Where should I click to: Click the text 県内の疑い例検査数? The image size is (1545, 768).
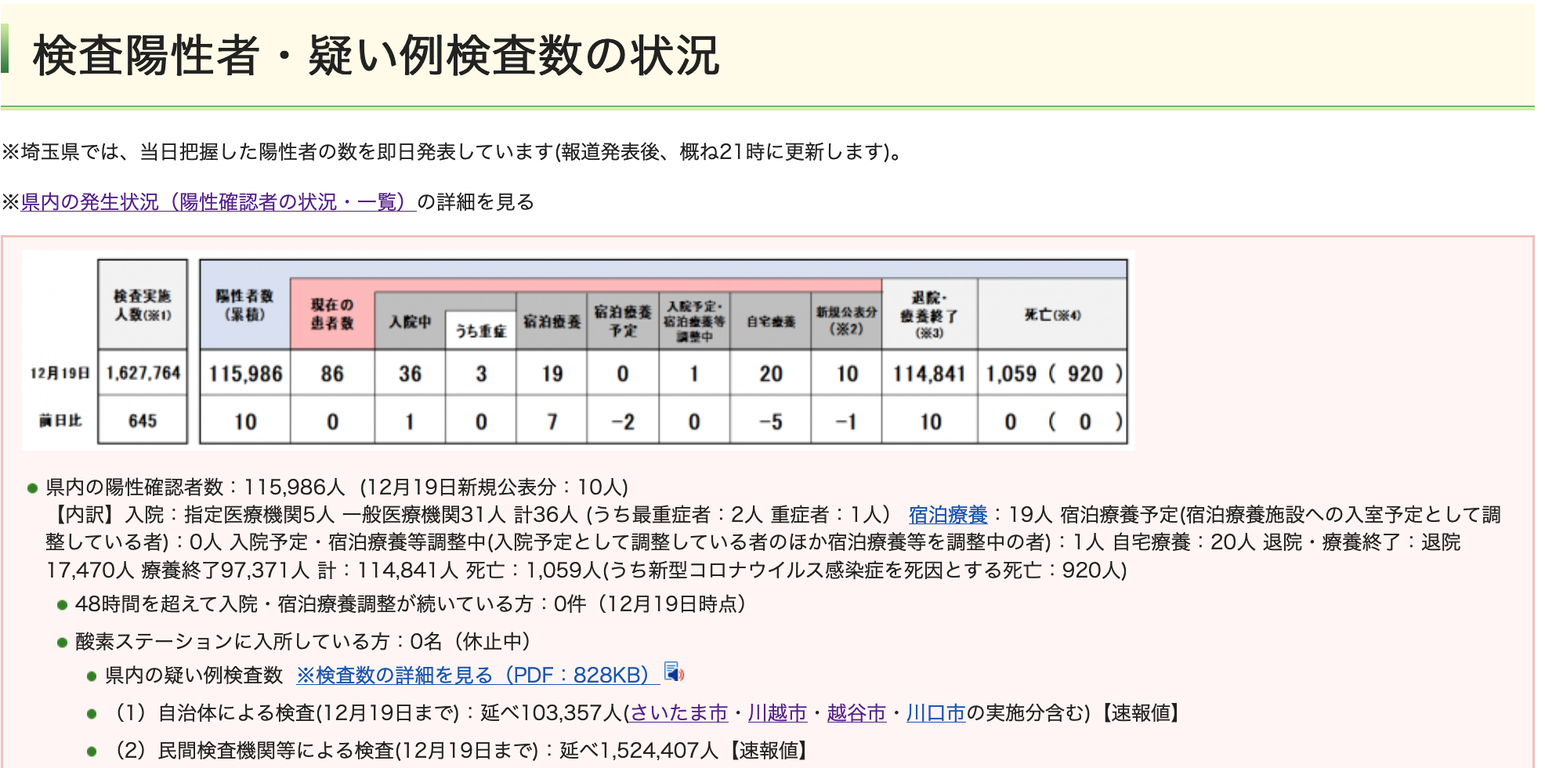click(x=194, y=675)
